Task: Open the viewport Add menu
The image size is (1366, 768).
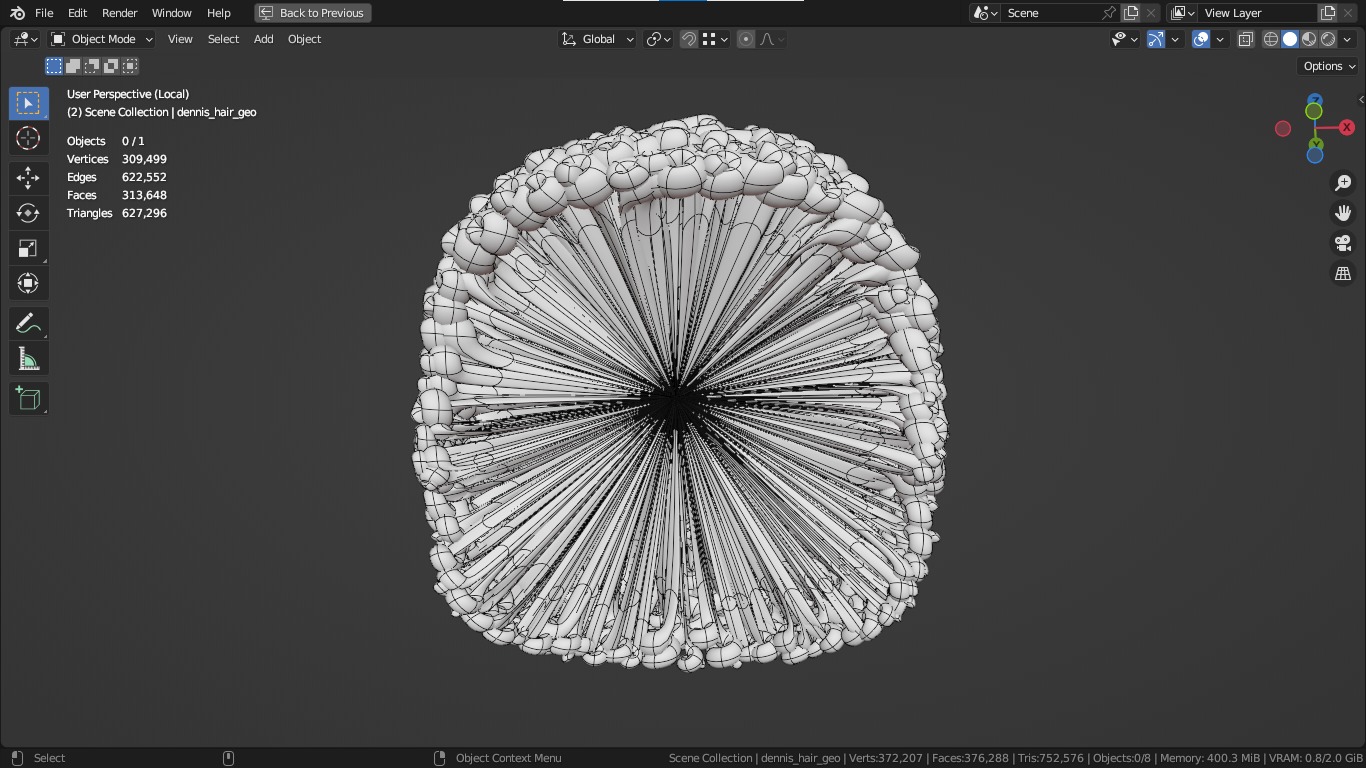Action: [x=263, y=39]
